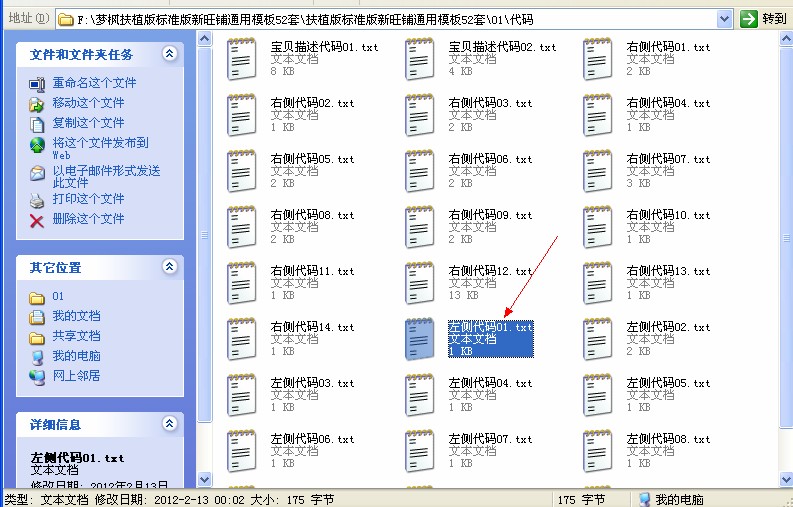Select file icon of 右侧代码11.txt
Image resolution: width=793 pixels, height=507 pixels.
click(241, 283)
